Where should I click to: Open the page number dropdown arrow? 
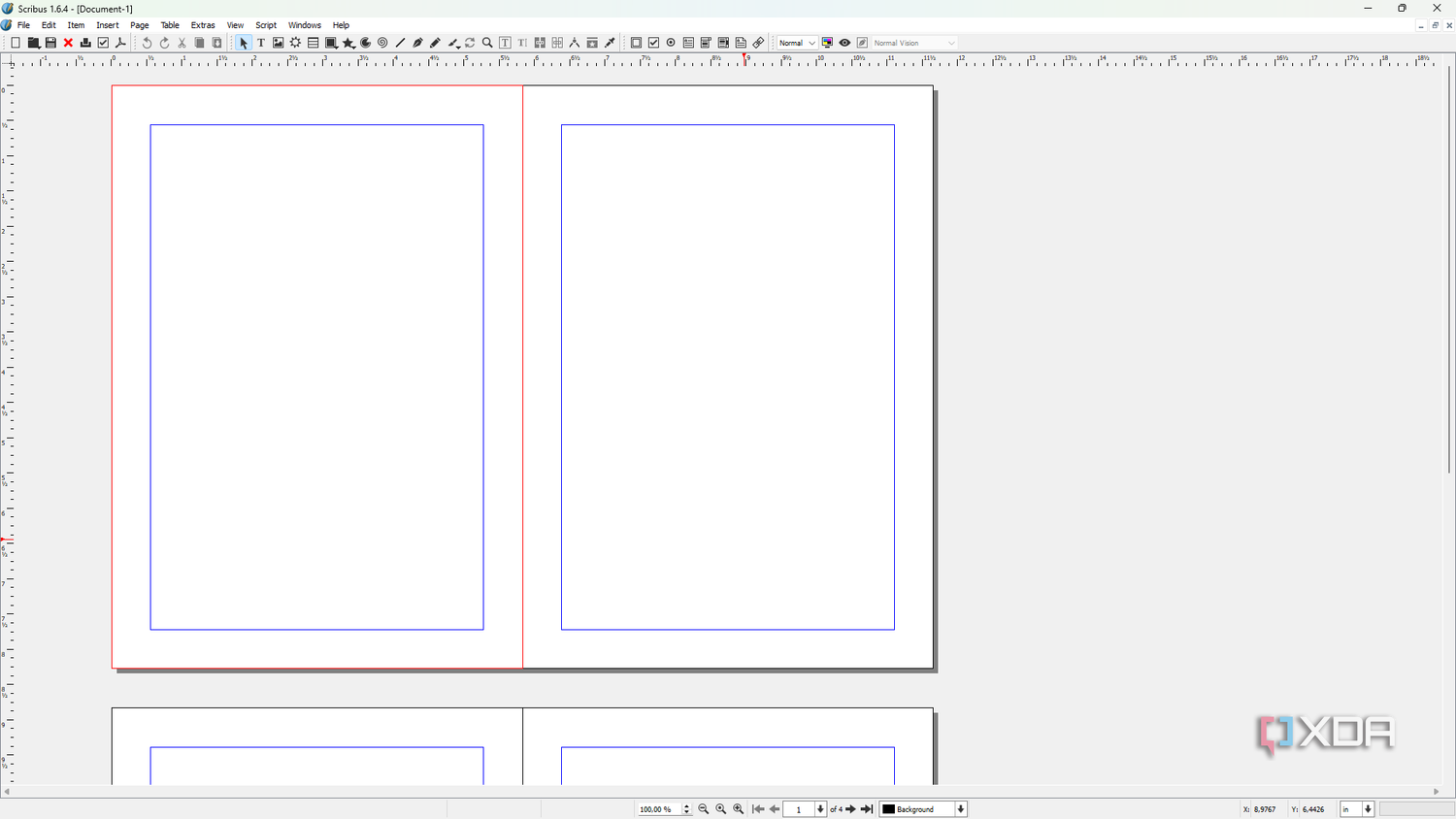[821, 809]
